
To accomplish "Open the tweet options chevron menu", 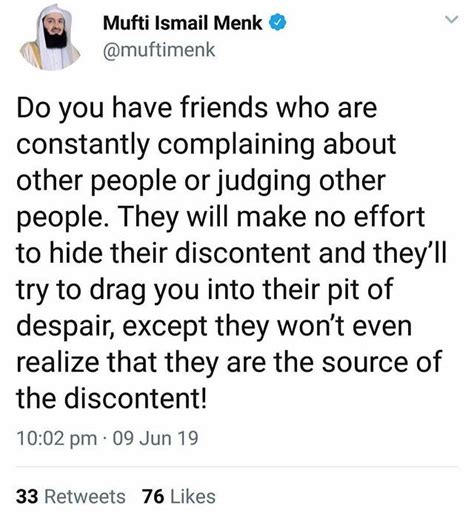I will pyautogui.click(x=452, y=20).
